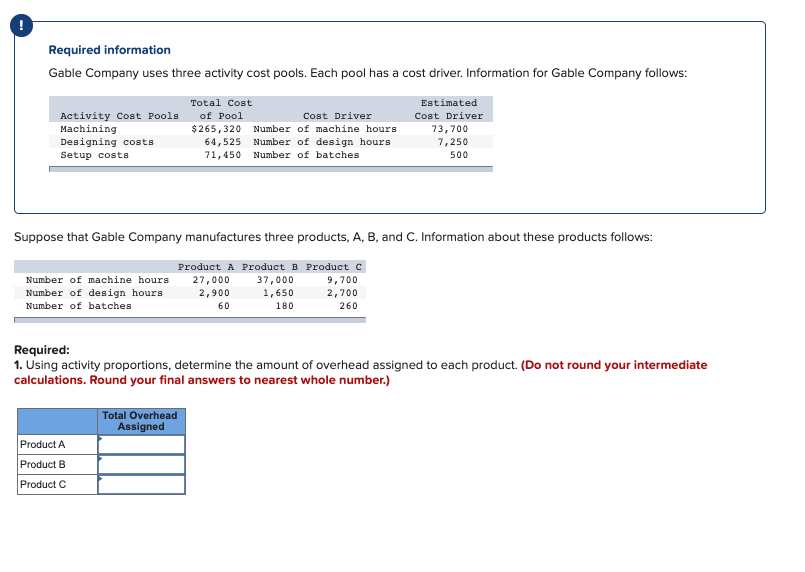Click Product C design hours '2,700'
Screen dimensions: 805x572
tap(342, 293)
